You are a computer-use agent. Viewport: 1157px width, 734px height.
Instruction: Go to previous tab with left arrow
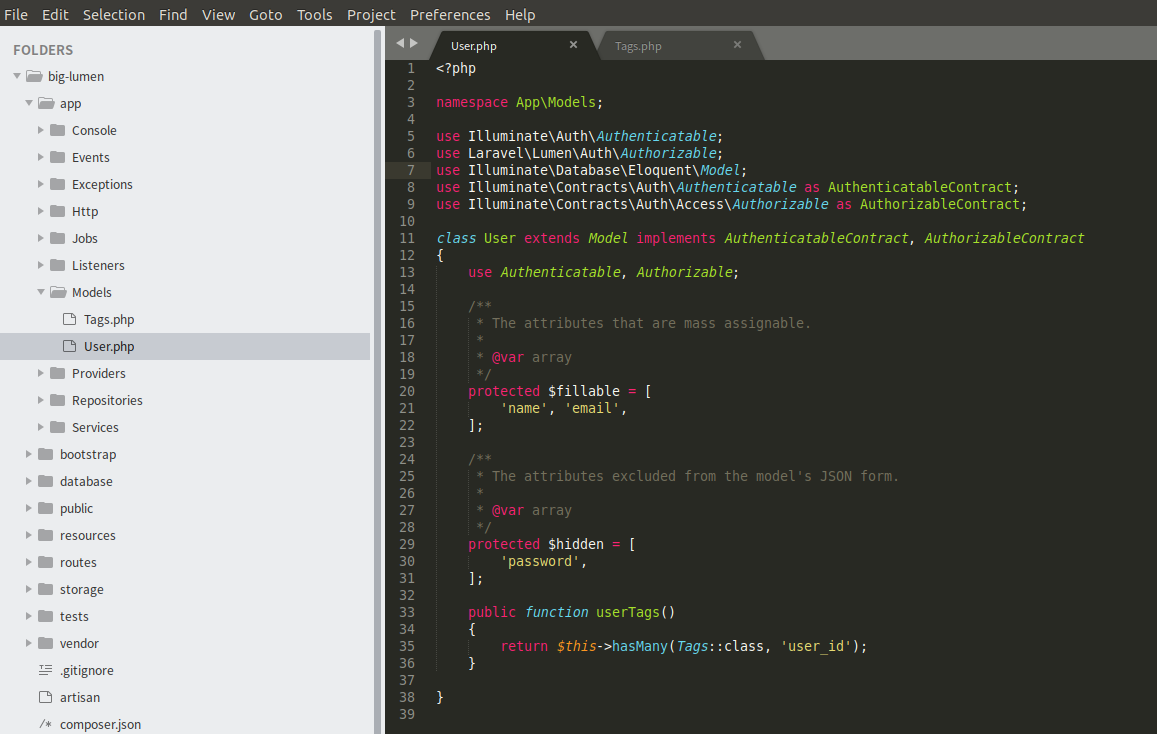click(x=400, y=43)
